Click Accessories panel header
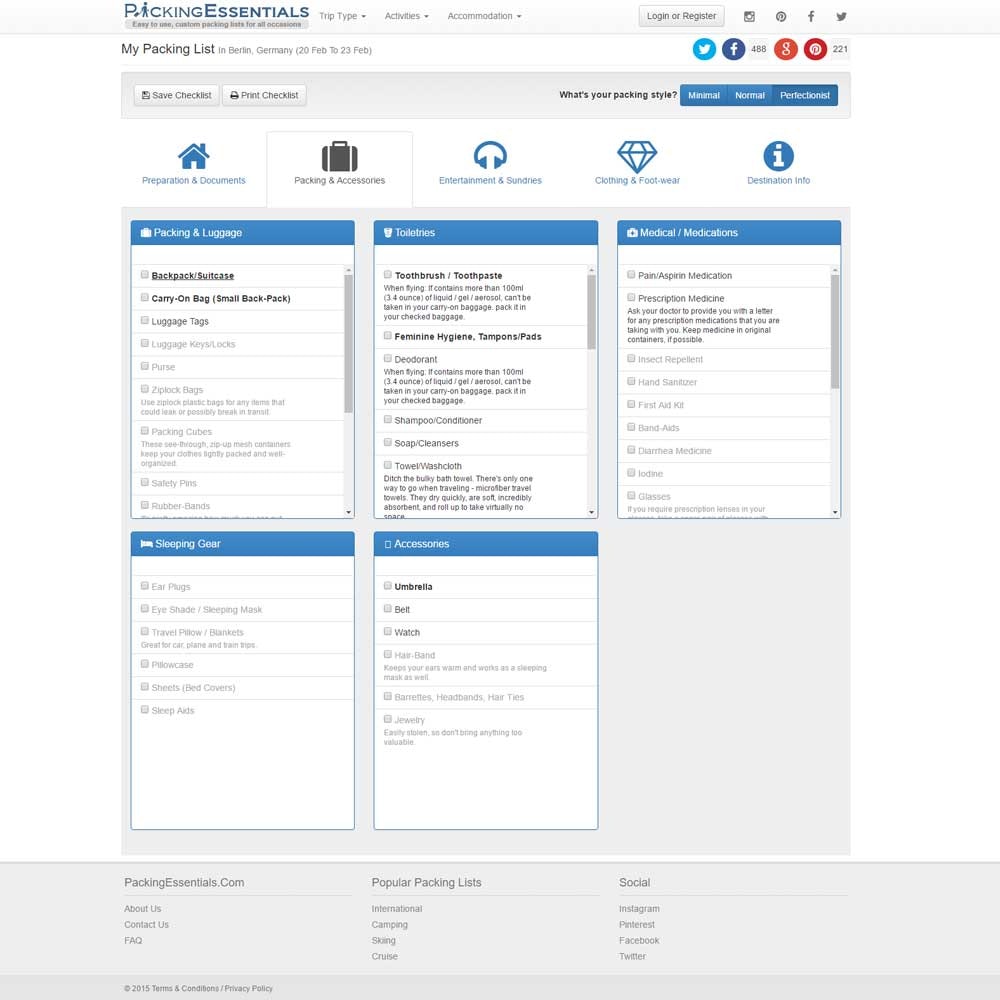This screenshot has width=1000, height=1000. (x=485, y=544)
